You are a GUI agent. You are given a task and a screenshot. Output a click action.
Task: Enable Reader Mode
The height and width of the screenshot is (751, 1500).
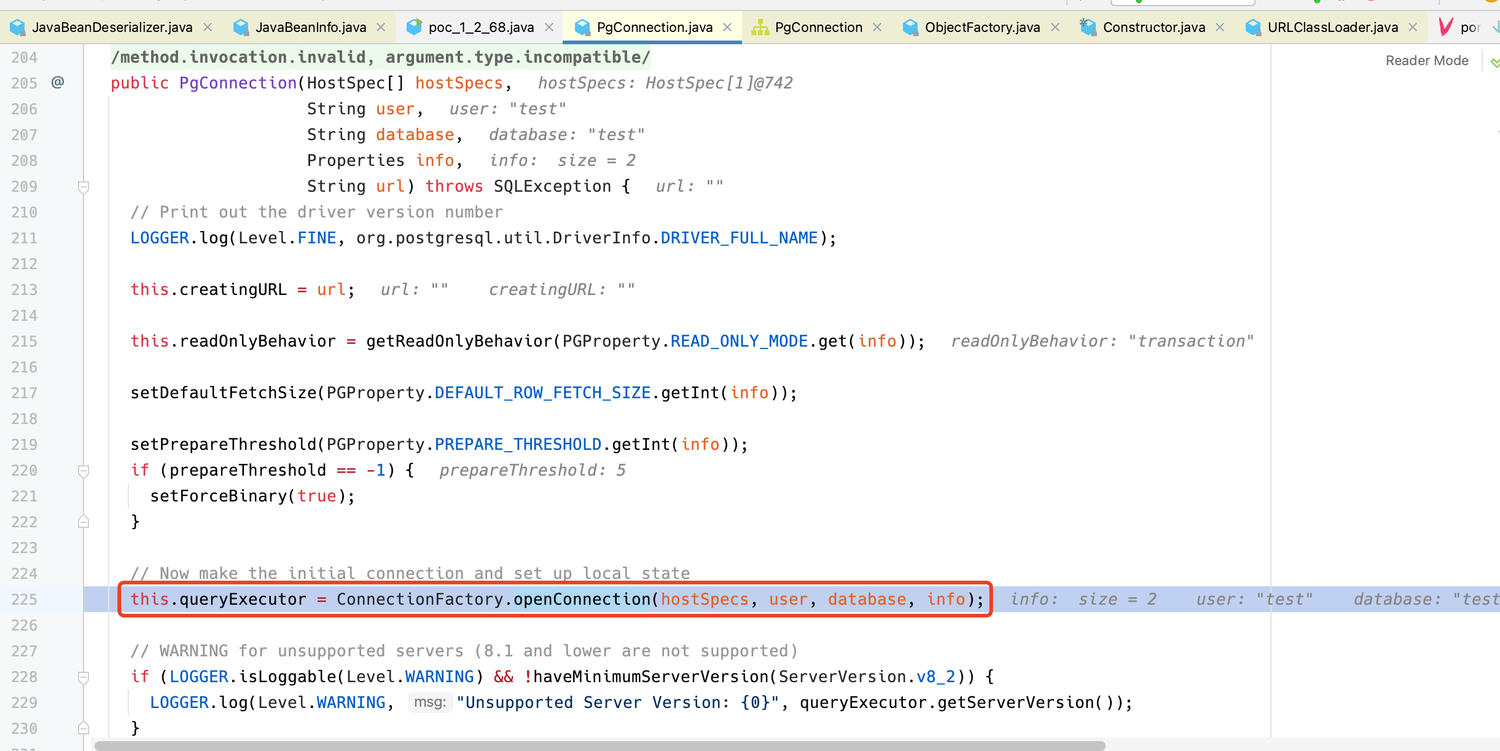[1426, 61]
